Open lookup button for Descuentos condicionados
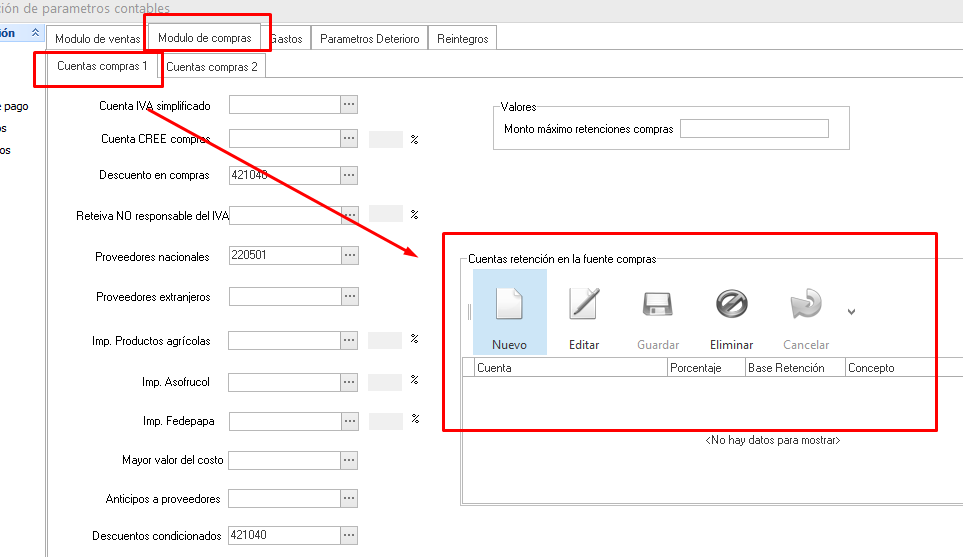This screenshot has width=963, height=557. point(349,535)
